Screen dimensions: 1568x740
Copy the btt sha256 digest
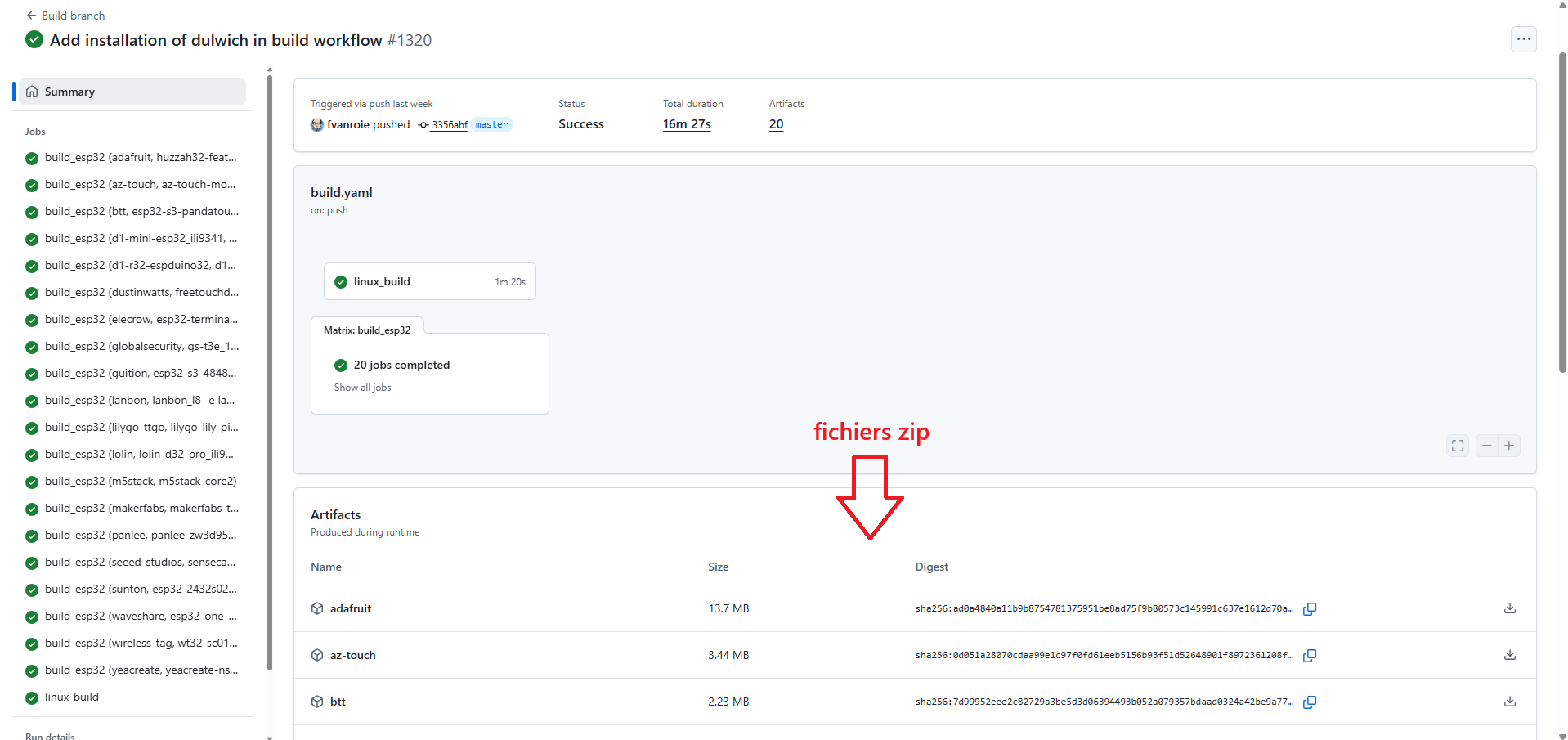pyautogui.click(x=1309, y=702)
